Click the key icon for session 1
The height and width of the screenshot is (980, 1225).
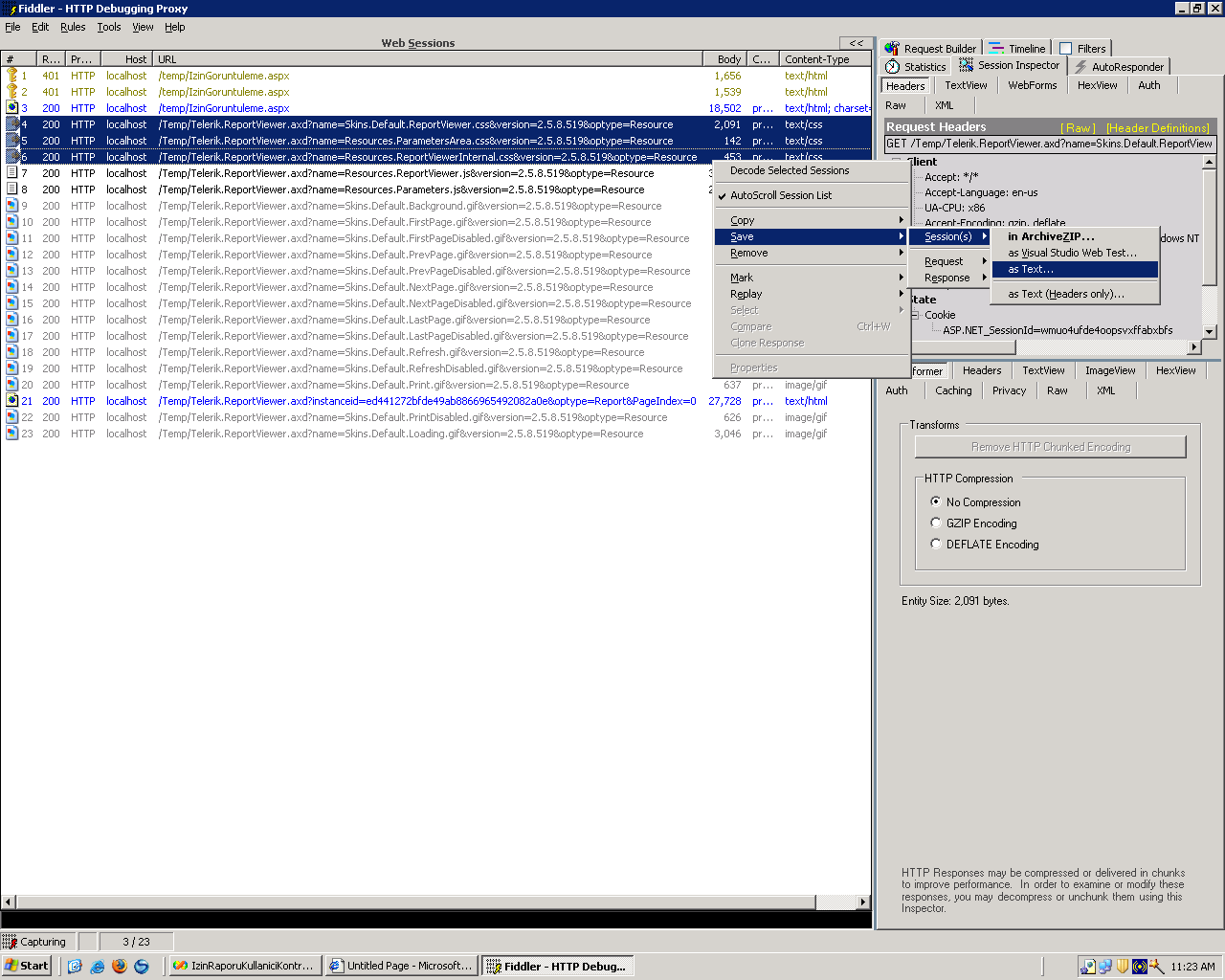point(12,76)
